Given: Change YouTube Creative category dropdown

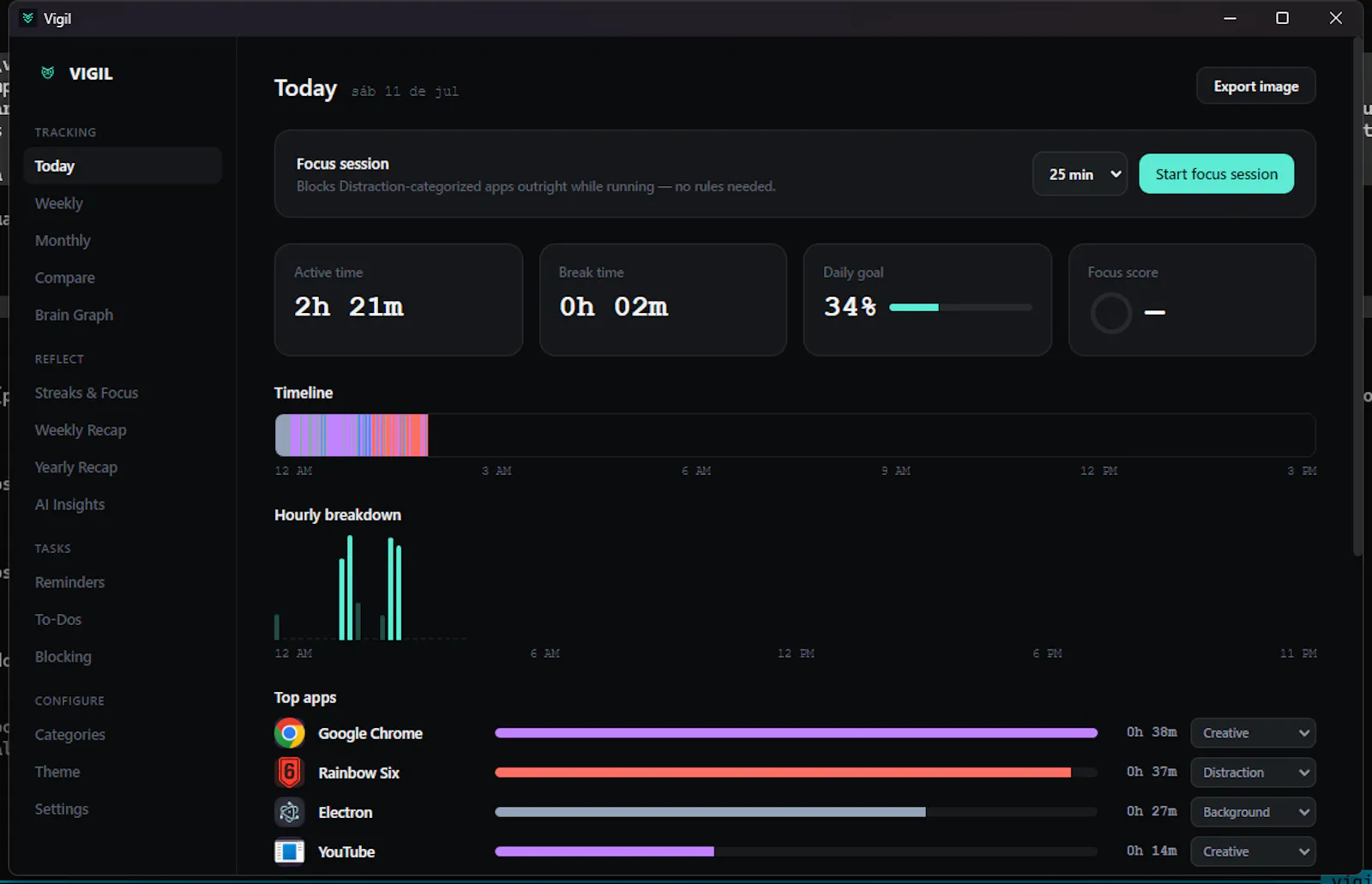Looking at the screenshot, I should coord(1253,851).
